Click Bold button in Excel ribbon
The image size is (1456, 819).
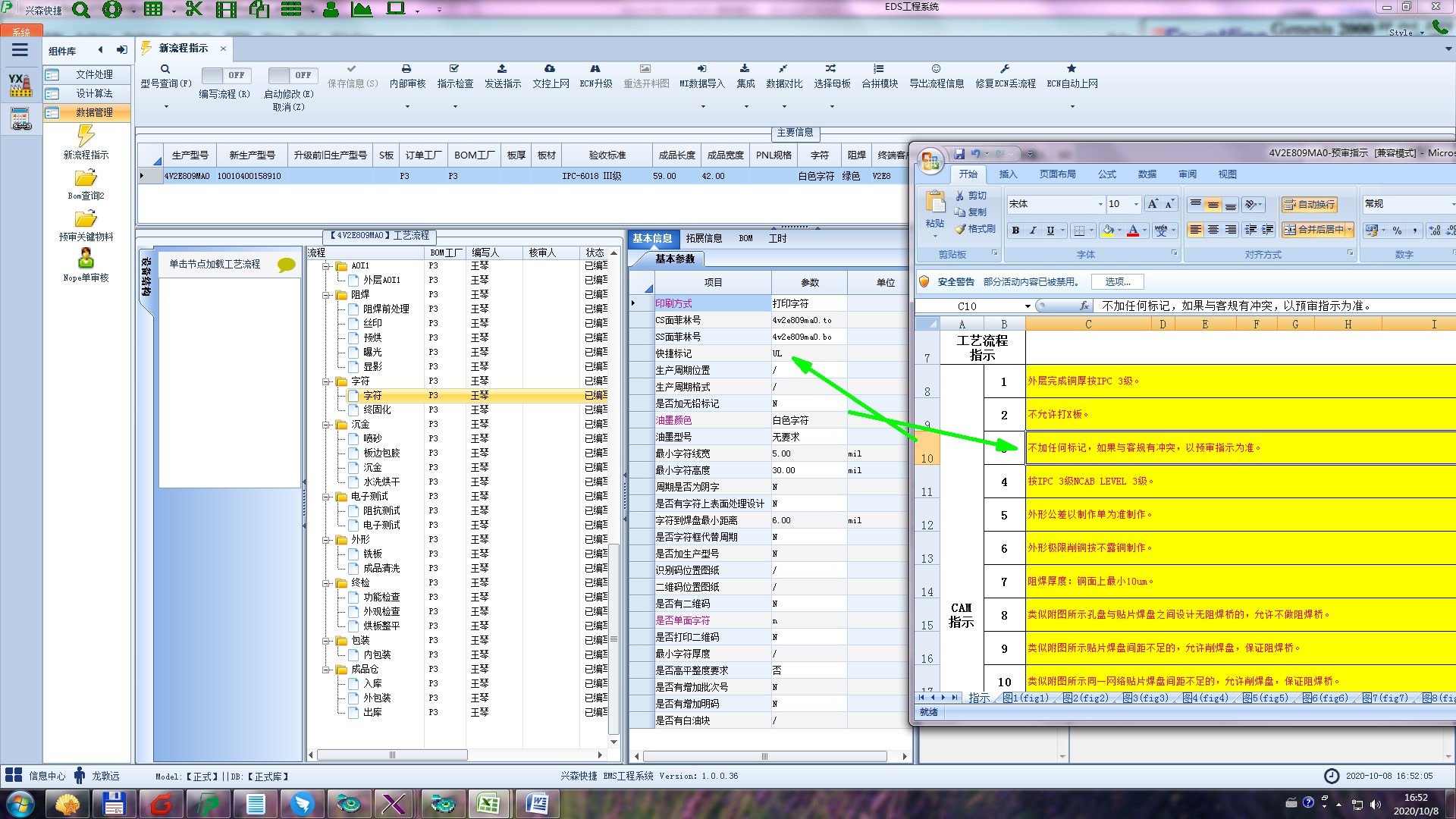(x=1015, y=231)
